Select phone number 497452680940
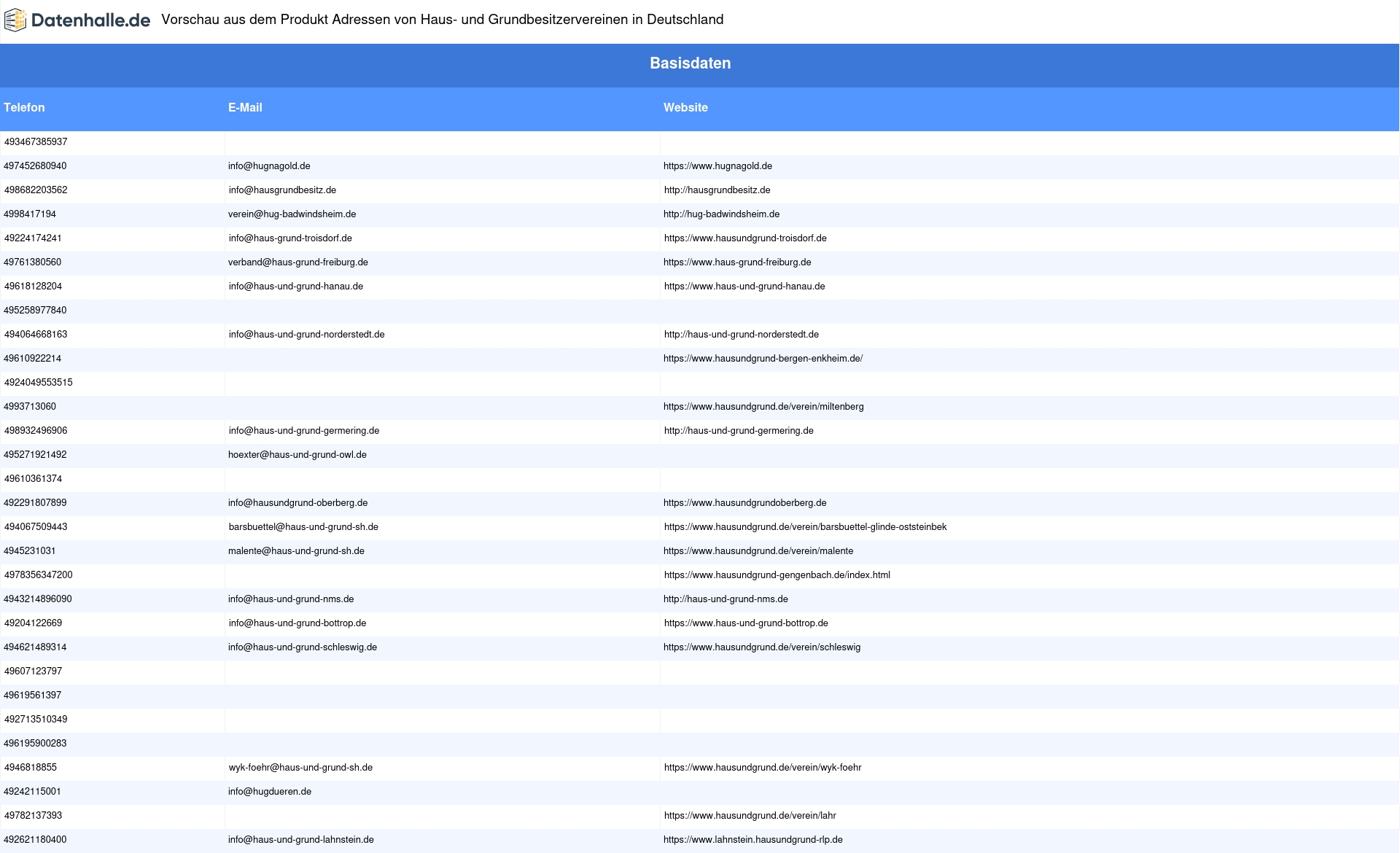 point(35,166)
